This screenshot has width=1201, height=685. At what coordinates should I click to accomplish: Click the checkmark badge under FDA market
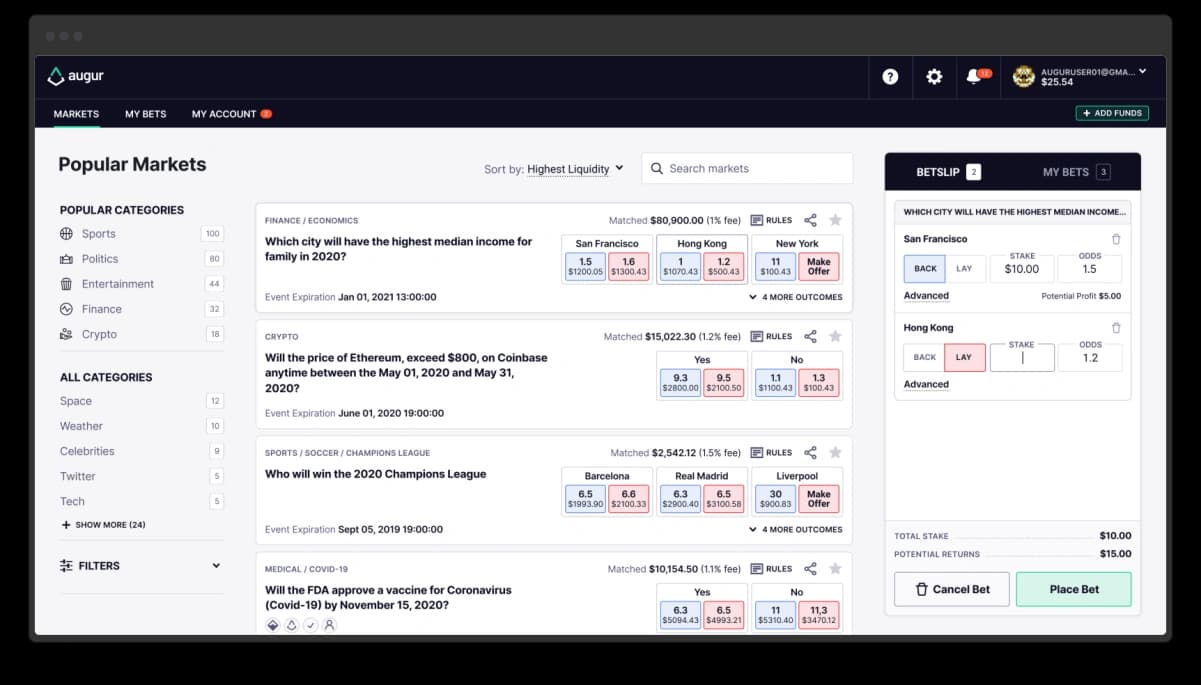(311, 625)
